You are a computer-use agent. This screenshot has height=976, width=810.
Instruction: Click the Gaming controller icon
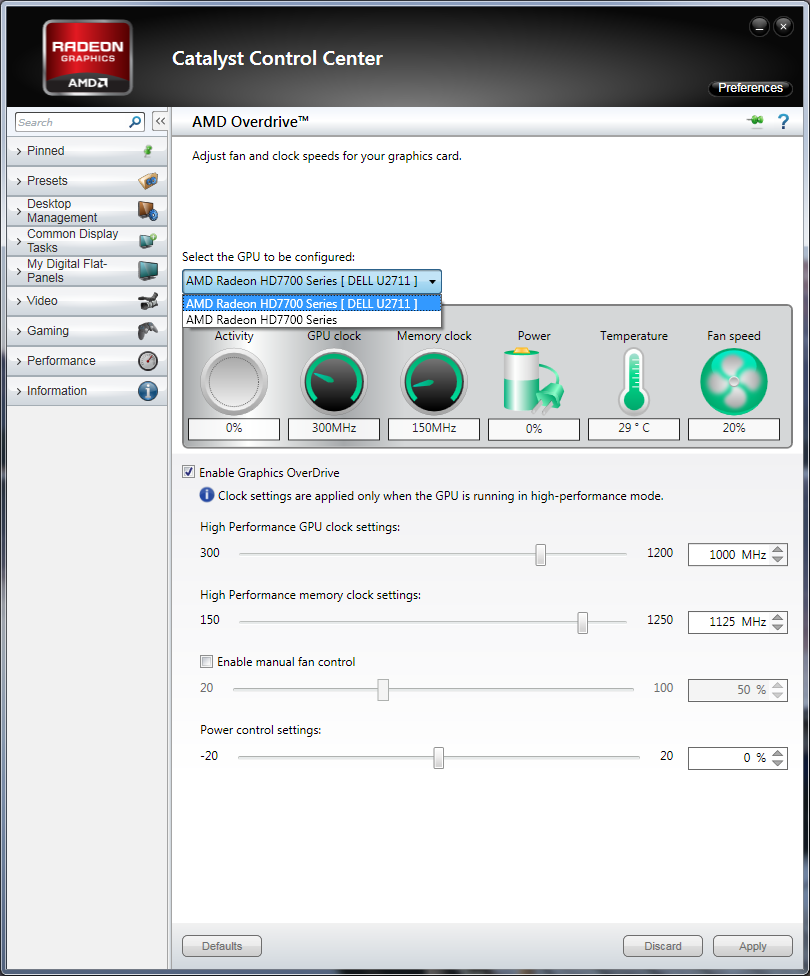pyautogui.click(x=148, y=331)
